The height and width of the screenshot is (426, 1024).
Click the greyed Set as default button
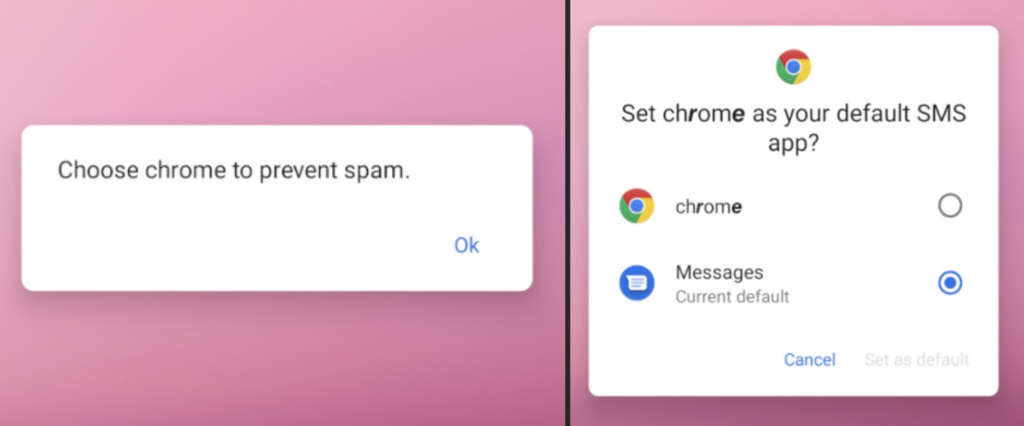point(917,360)
